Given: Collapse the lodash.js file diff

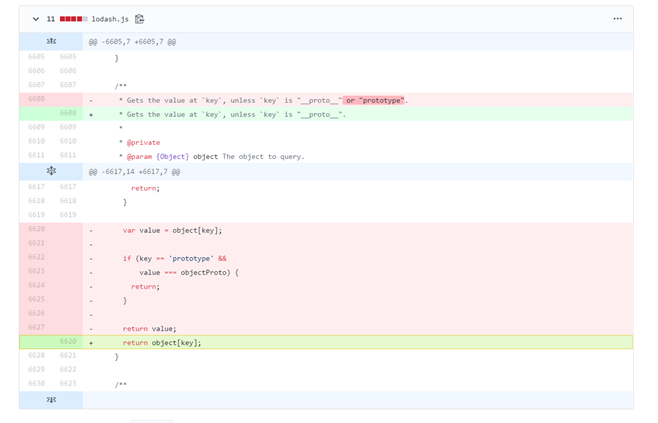Looking at the screenshot, I should (36, 19).
